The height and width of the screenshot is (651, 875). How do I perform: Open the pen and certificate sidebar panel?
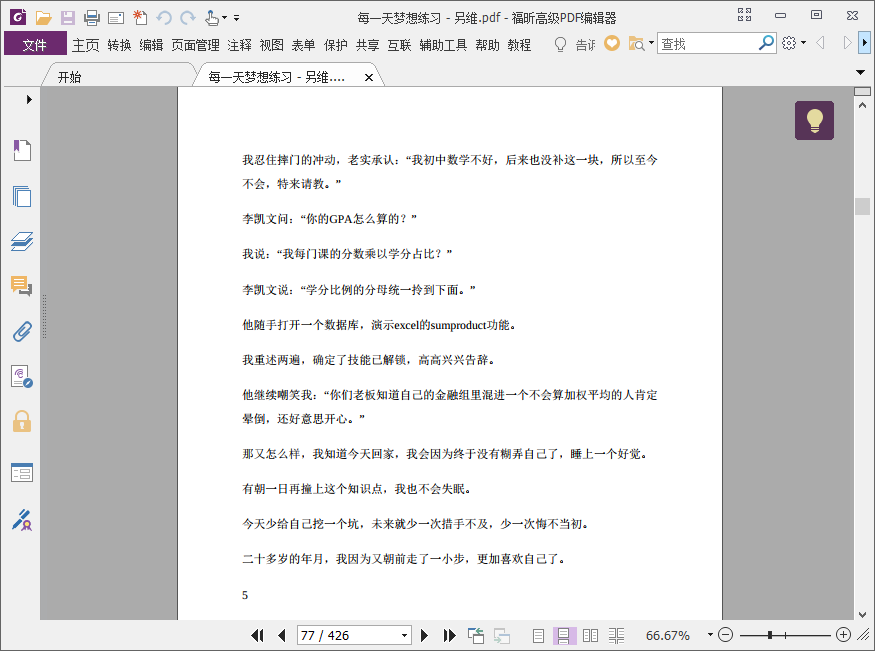[22, 520]
